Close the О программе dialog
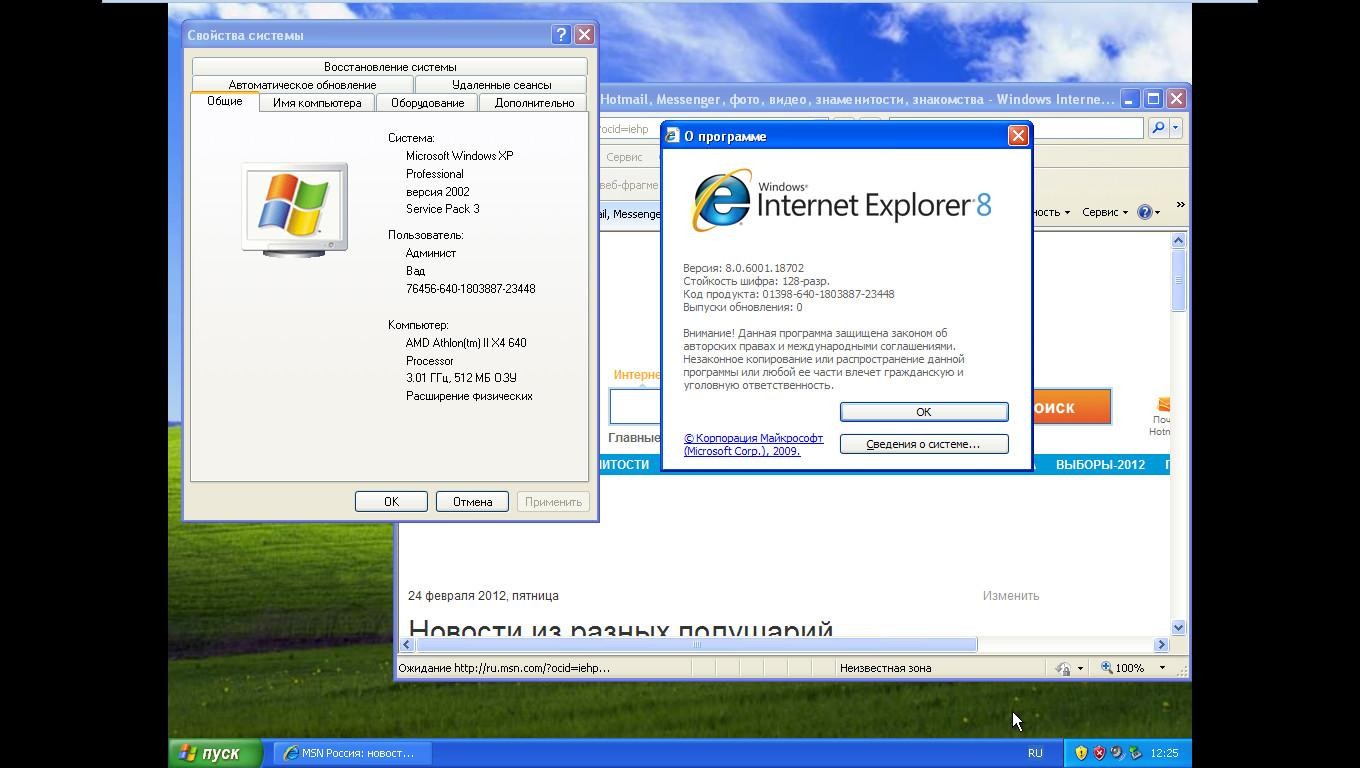1360x768 pixels. [x=1018, y=136]
